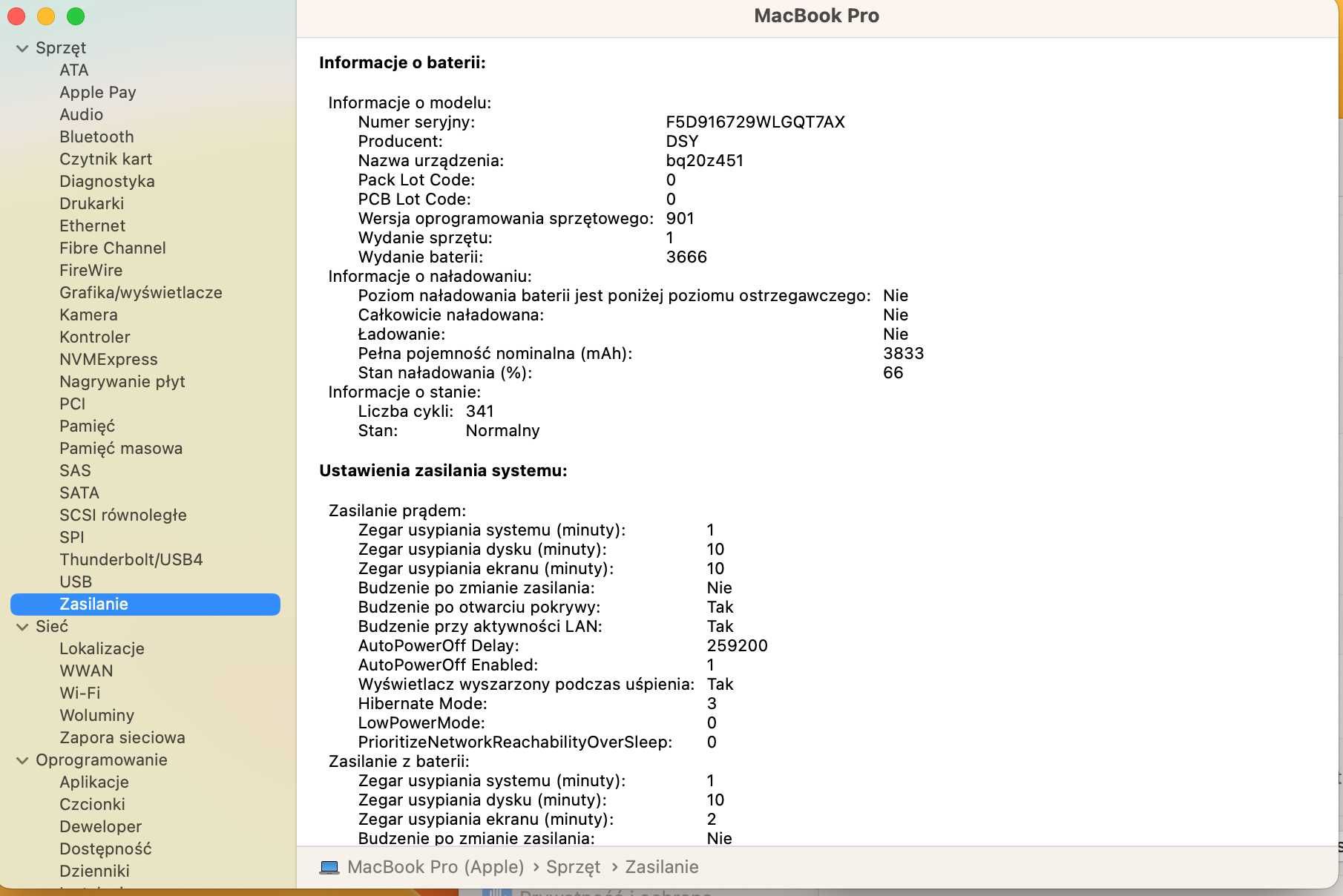
Task: Select SPI in the sidebar
Action: [x=72, y=537]
